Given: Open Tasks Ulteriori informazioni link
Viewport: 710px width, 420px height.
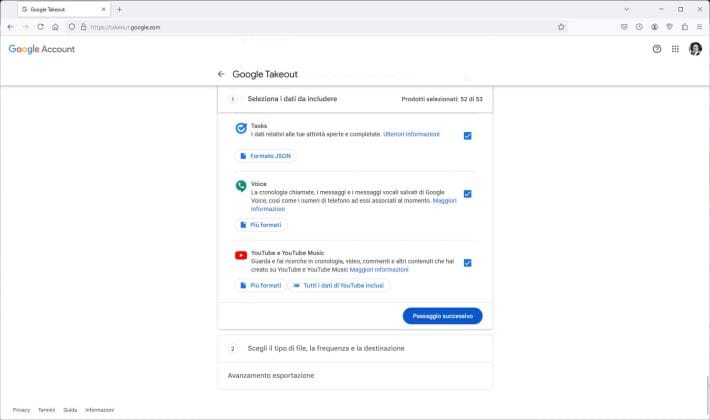Looking at the screenshot, I should pos(411,134).
